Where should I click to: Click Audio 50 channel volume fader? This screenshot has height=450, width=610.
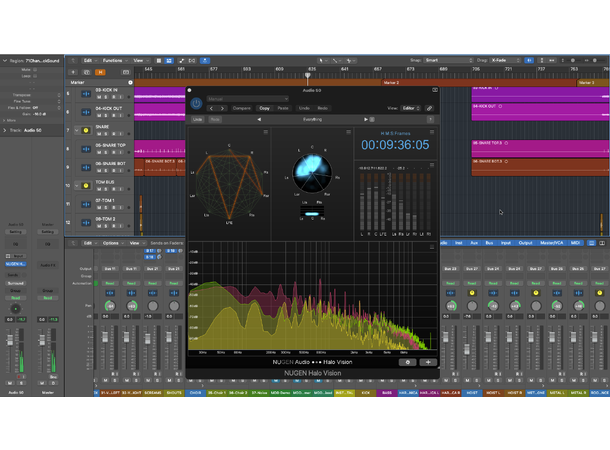(x=10, y=341)
